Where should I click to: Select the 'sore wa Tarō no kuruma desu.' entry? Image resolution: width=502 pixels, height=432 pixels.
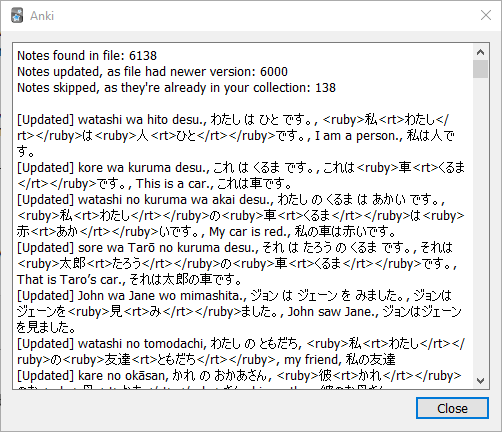(x=237, y=263)
